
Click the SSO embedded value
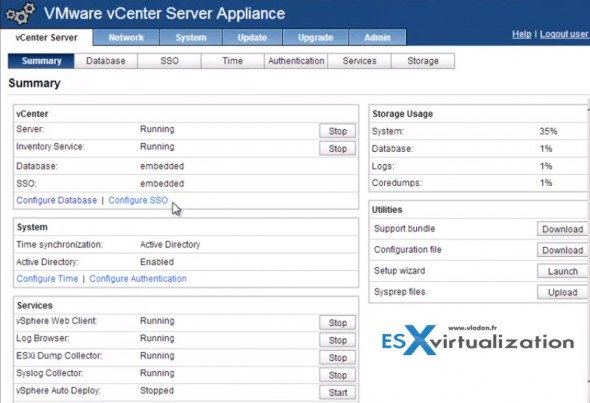click(162, 184)
